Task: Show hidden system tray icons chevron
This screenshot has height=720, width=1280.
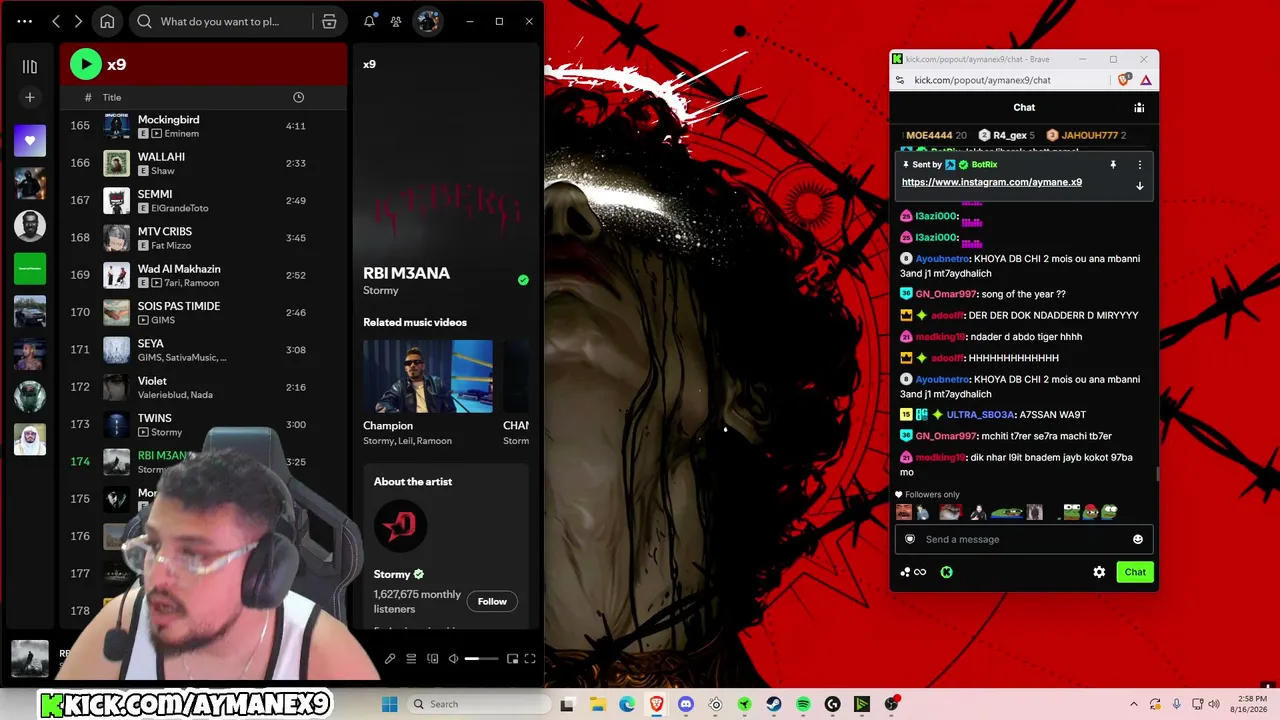Action: click(1134, 704)
